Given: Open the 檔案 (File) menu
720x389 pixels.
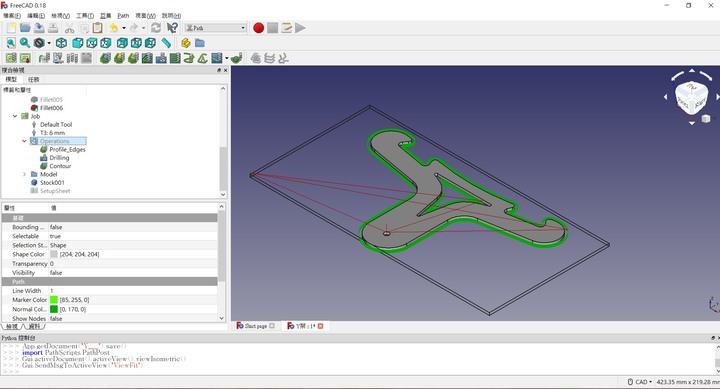Looking at the screenshot, I should pos(11,16).
